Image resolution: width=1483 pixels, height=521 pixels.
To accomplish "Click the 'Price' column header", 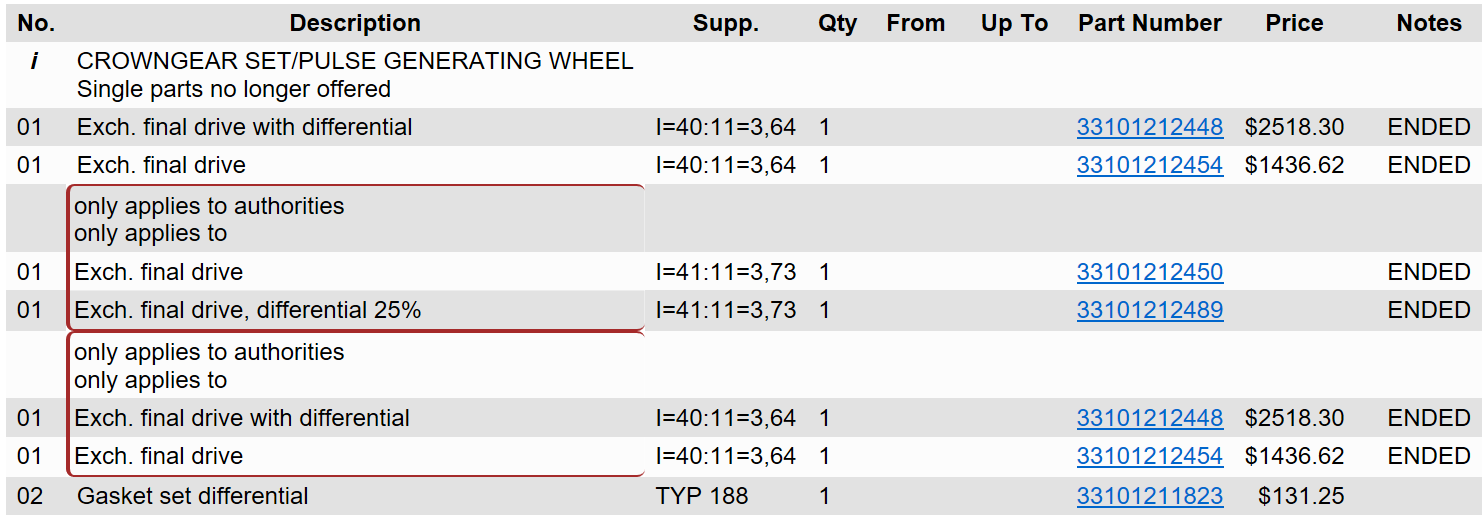I will point(1294,23).
